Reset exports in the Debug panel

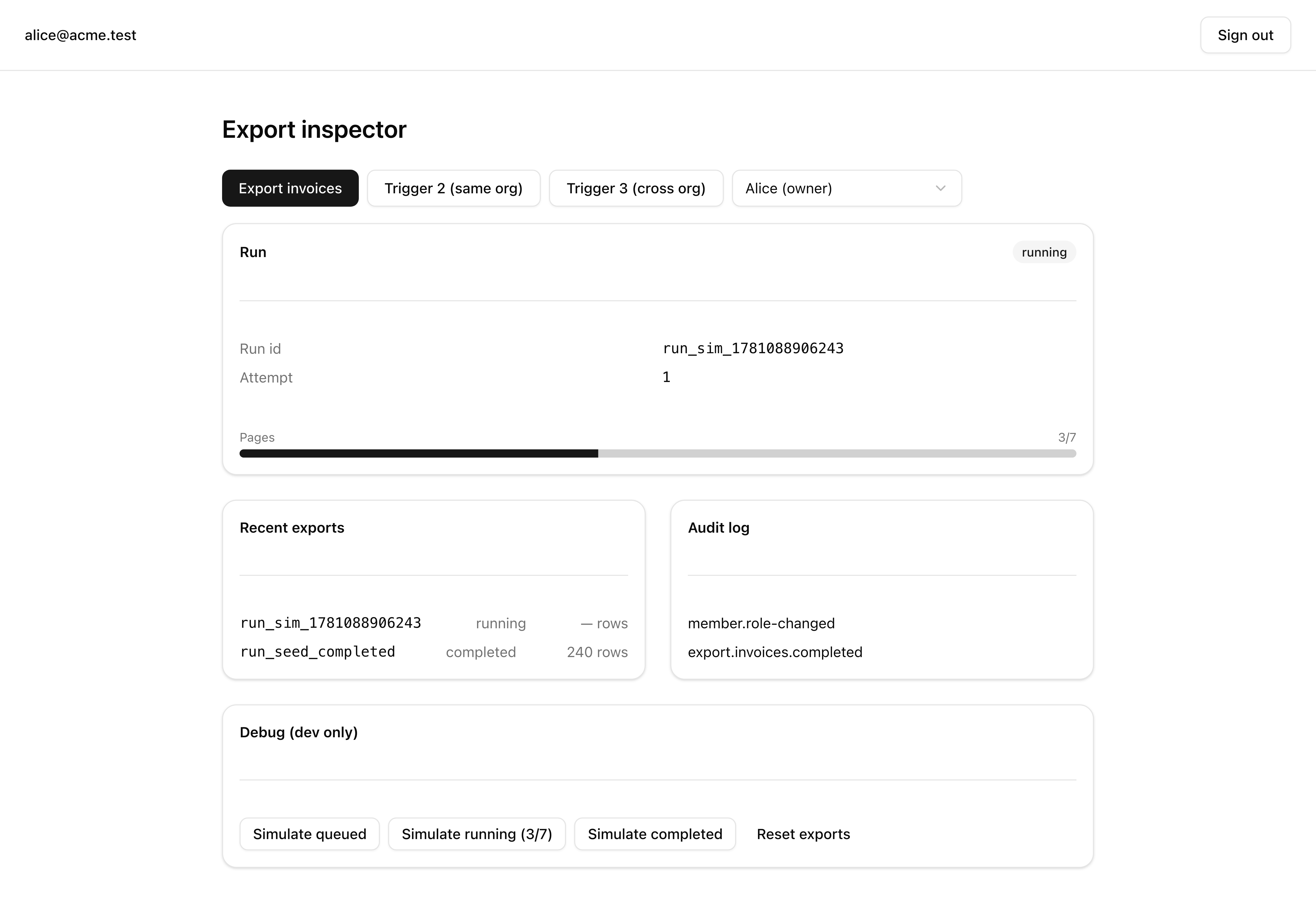point(803,834)
